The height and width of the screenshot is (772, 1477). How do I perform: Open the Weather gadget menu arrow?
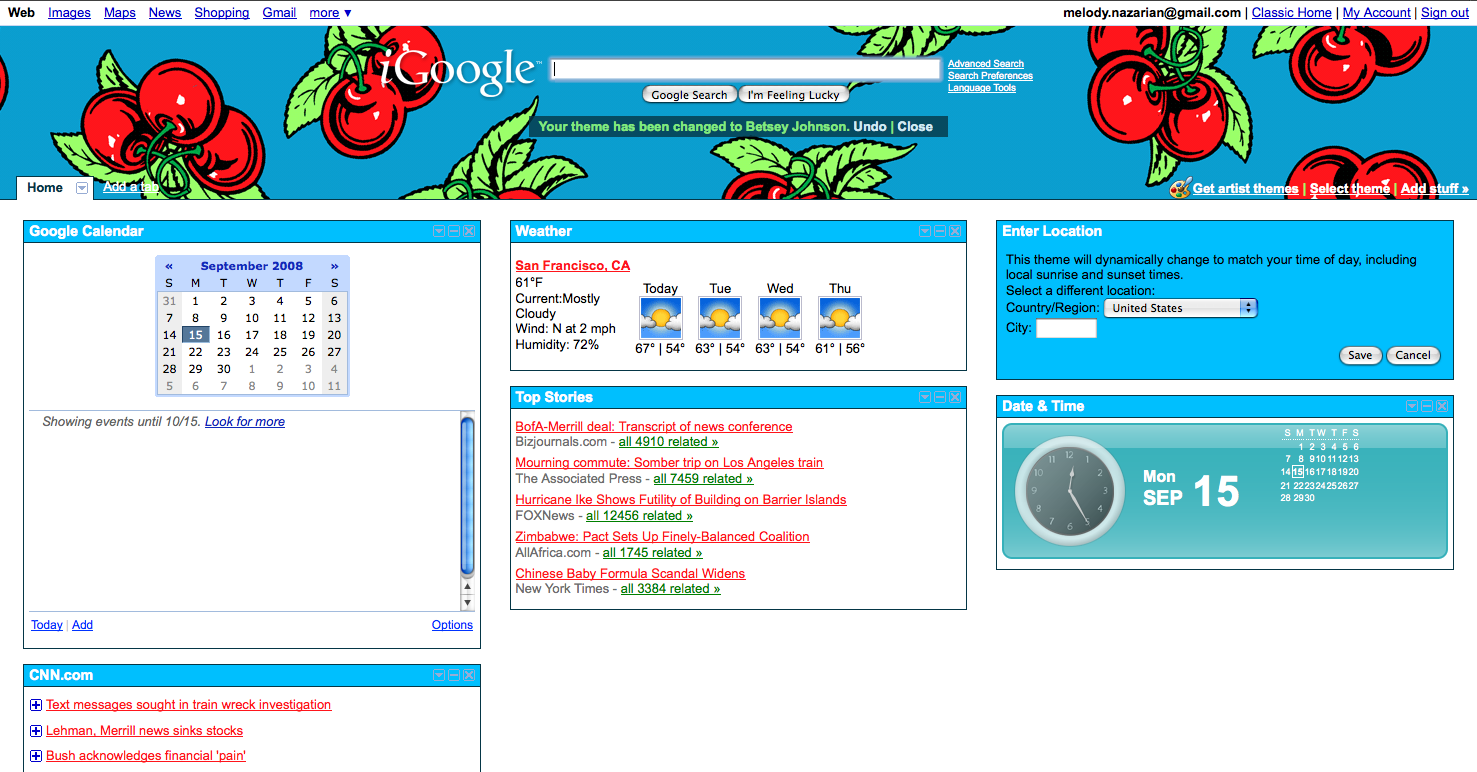pyautogui.click(x=925, y=231)
